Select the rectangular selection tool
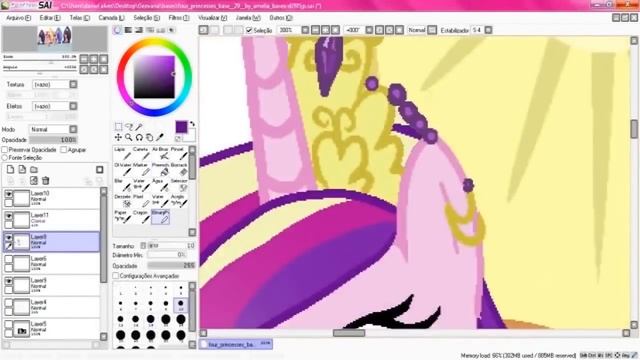Screen dimensions: 640x360 coord(118,127)
